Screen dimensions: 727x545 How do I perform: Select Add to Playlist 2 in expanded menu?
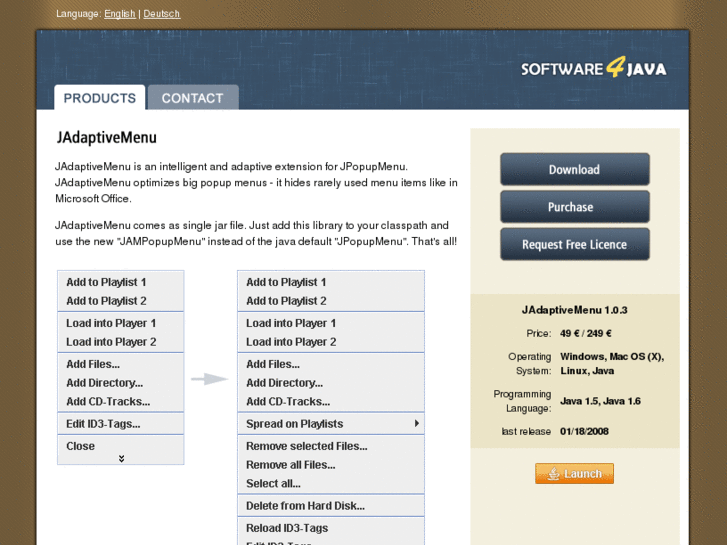click(331, 301)
